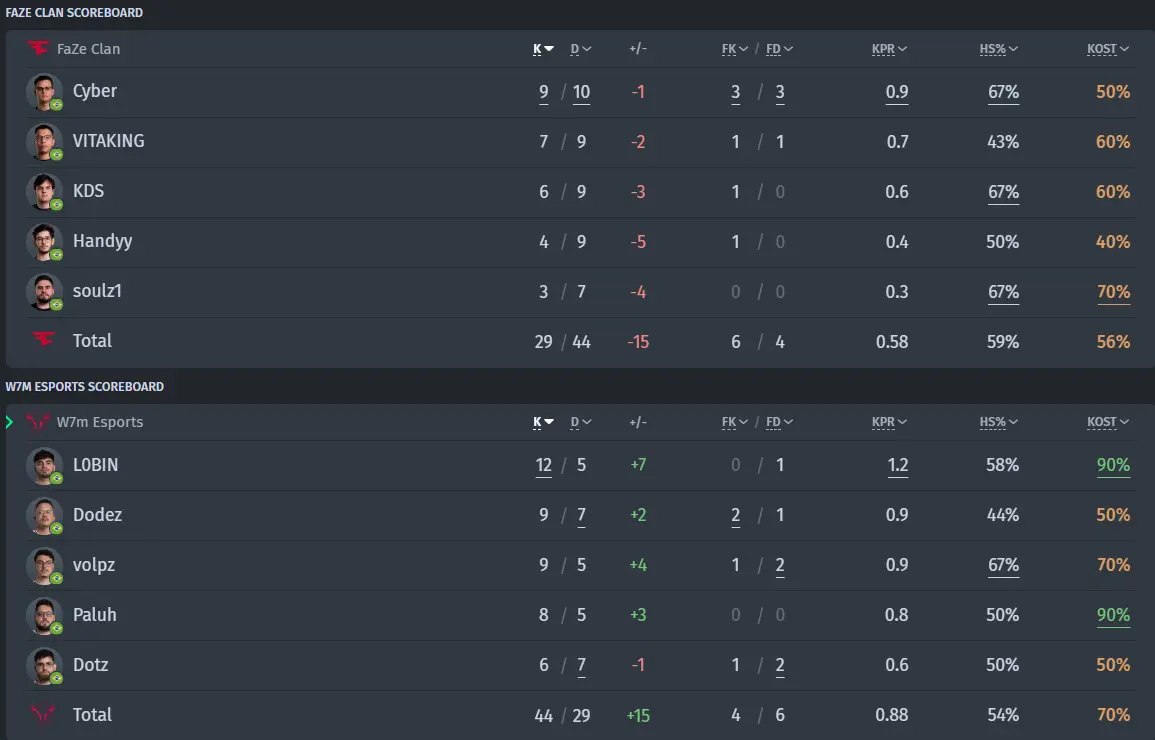Open VITAKING's player avatar
This screenshot has height=740, width=1155.
44,142
